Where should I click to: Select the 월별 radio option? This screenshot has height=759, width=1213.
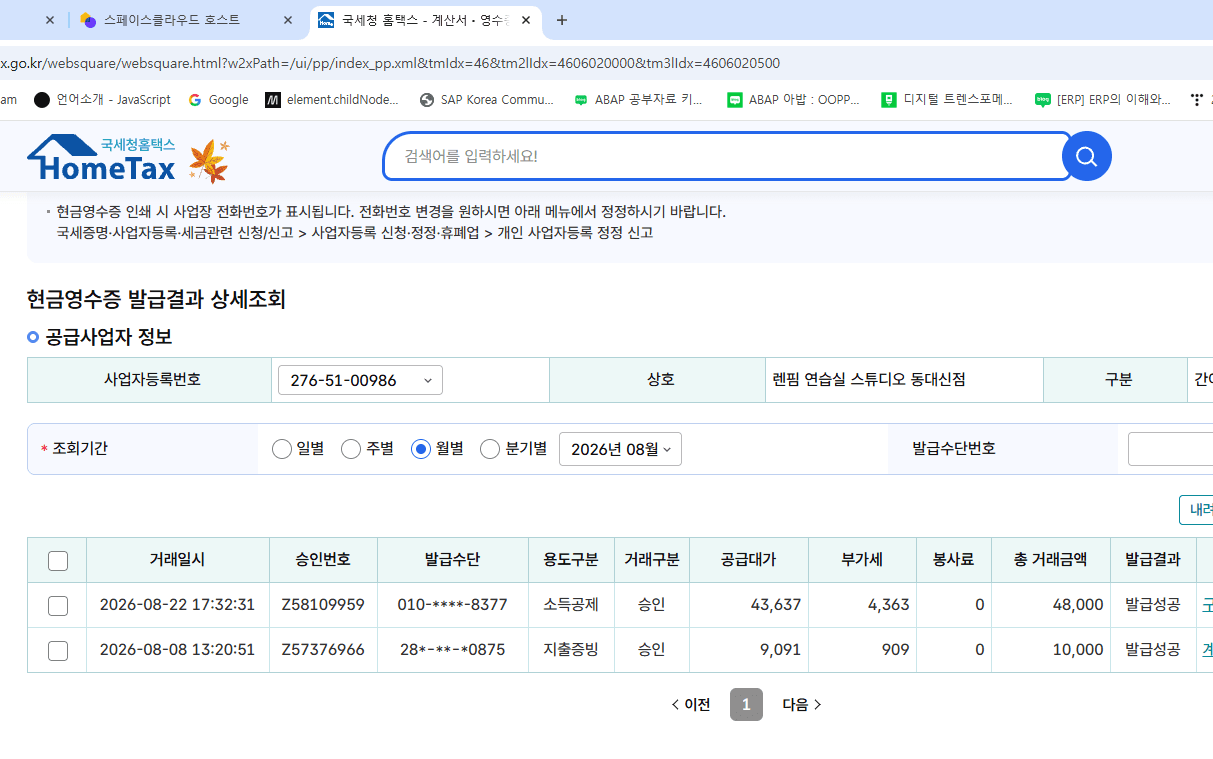coord(421,449)
